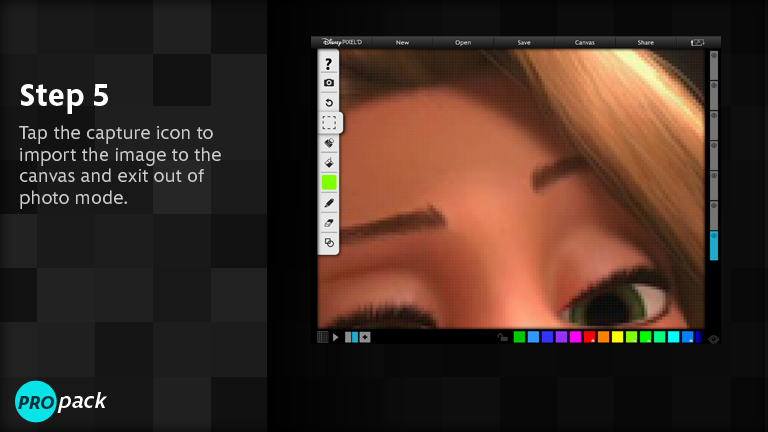The width and height of the screenshot is (768, 432).
Task: Open the New menu
Action: (x=402, y=43)
